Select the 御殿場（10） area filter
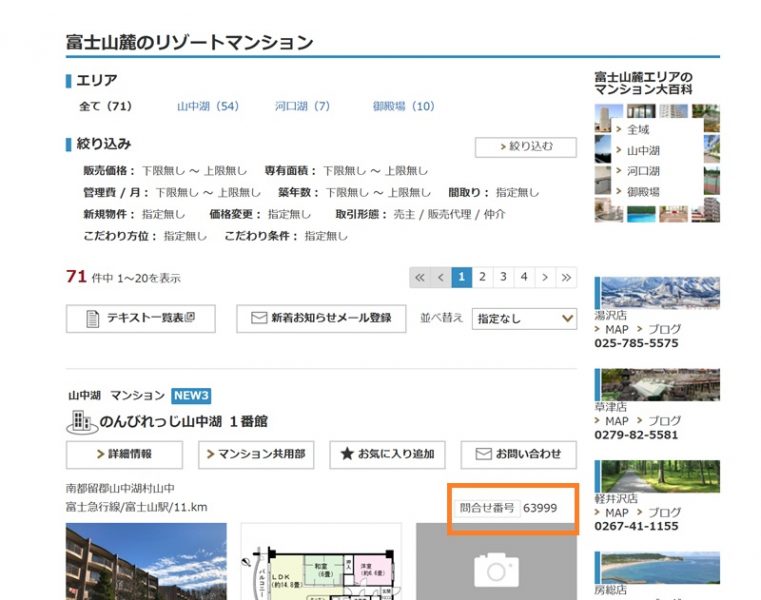 pyautogui.click(x=403, y=106)
